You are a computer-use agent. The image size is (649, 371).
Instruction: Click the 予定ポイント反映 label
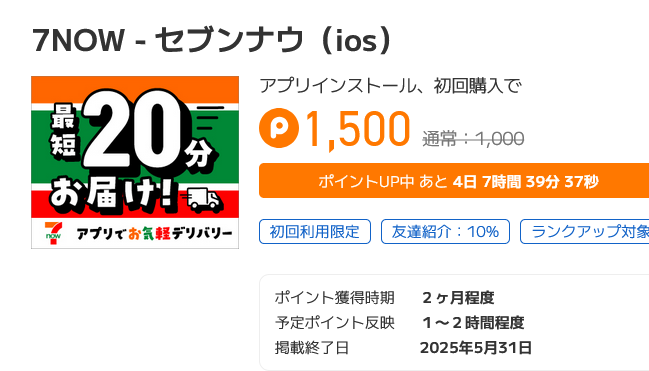point(334,323)
